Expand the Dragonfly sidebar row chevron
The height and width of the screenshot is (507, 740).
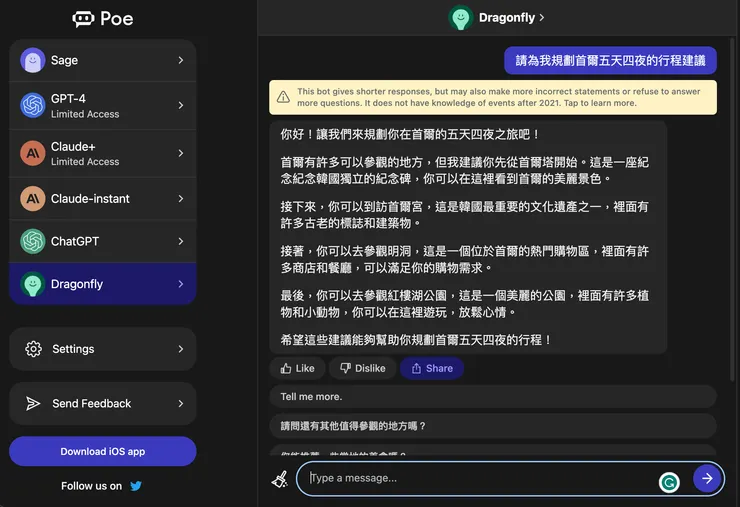[x=181, y=284]
